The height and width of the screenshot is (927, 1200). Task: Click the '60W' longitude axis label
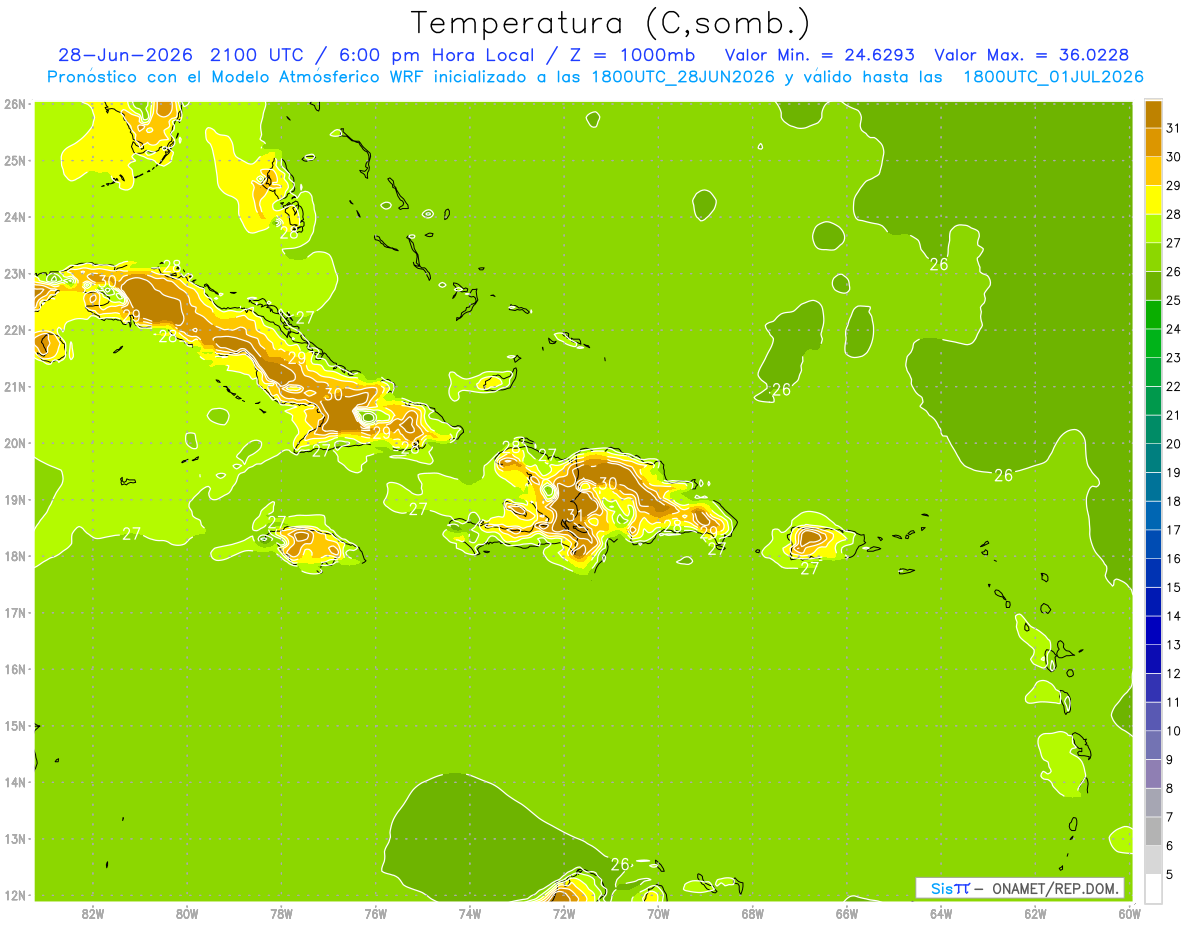(x=1130, y=913)
